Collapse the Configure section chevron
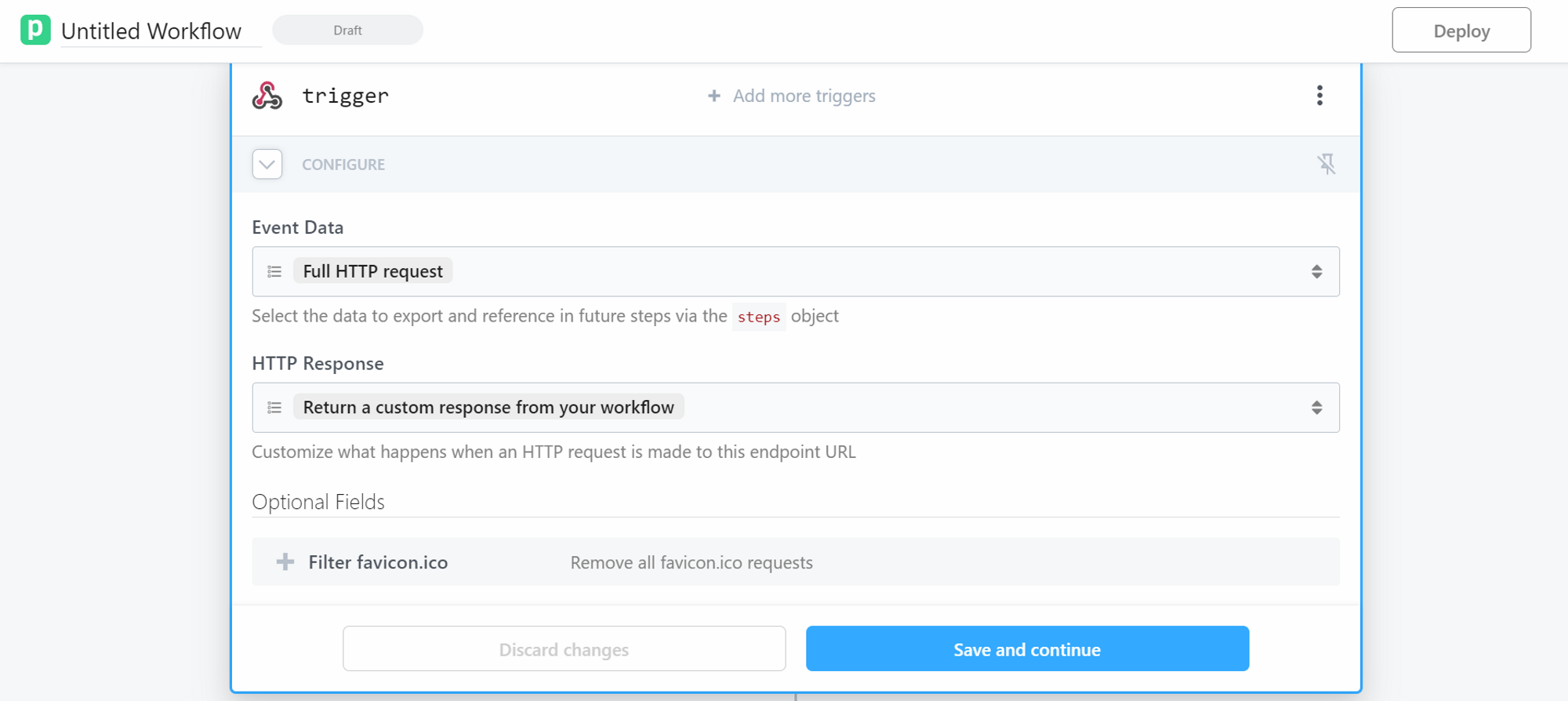 (x=267, y=164)
